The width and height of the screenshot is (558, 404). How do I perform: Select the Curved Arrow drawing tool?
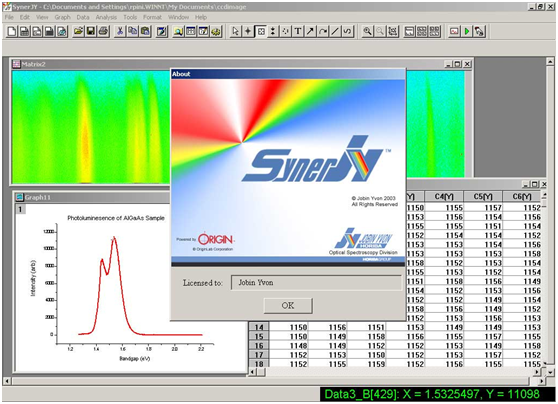point(323,32)
